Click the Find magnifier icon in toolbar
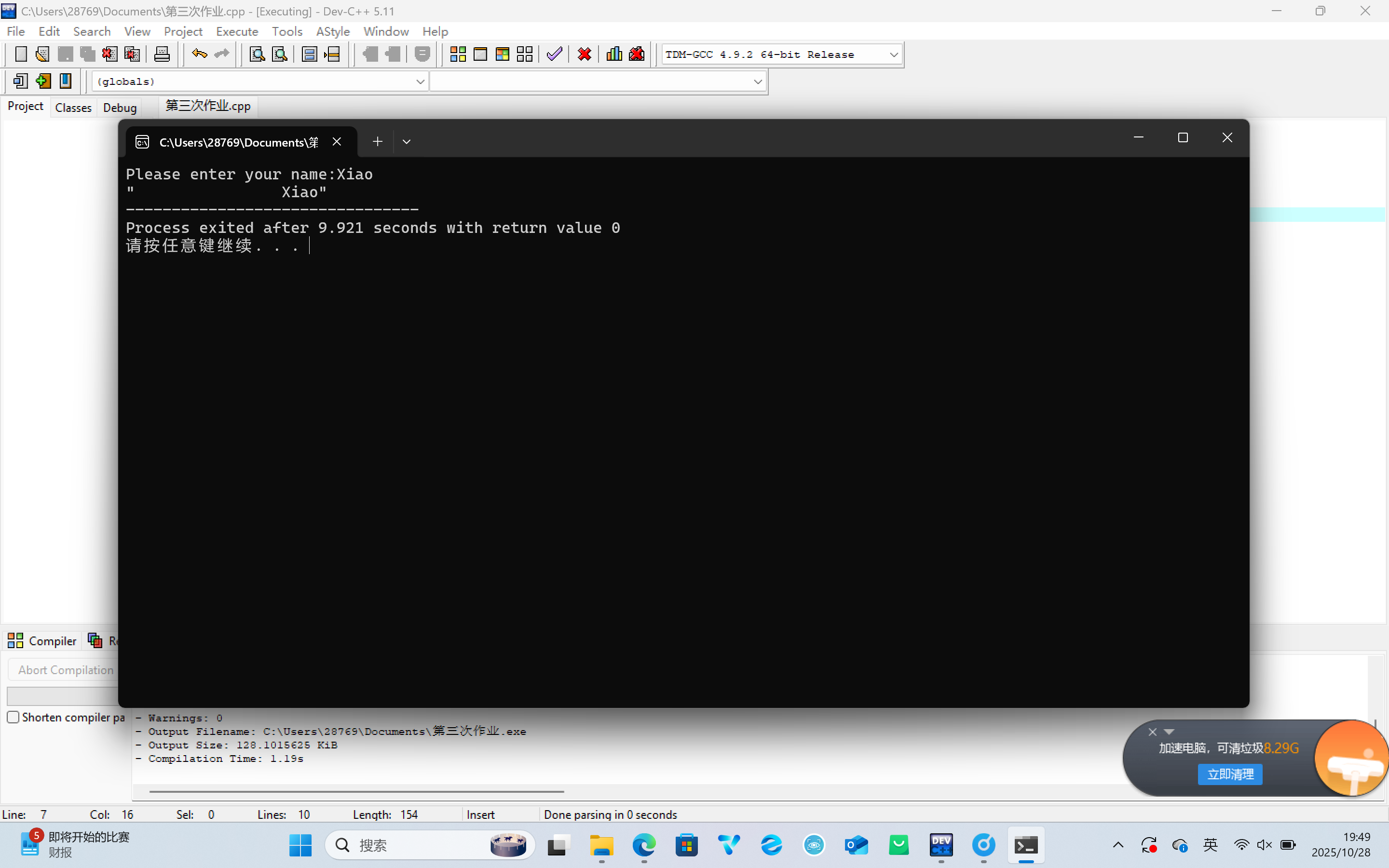Screen dimensions: 1389x868 257,54
